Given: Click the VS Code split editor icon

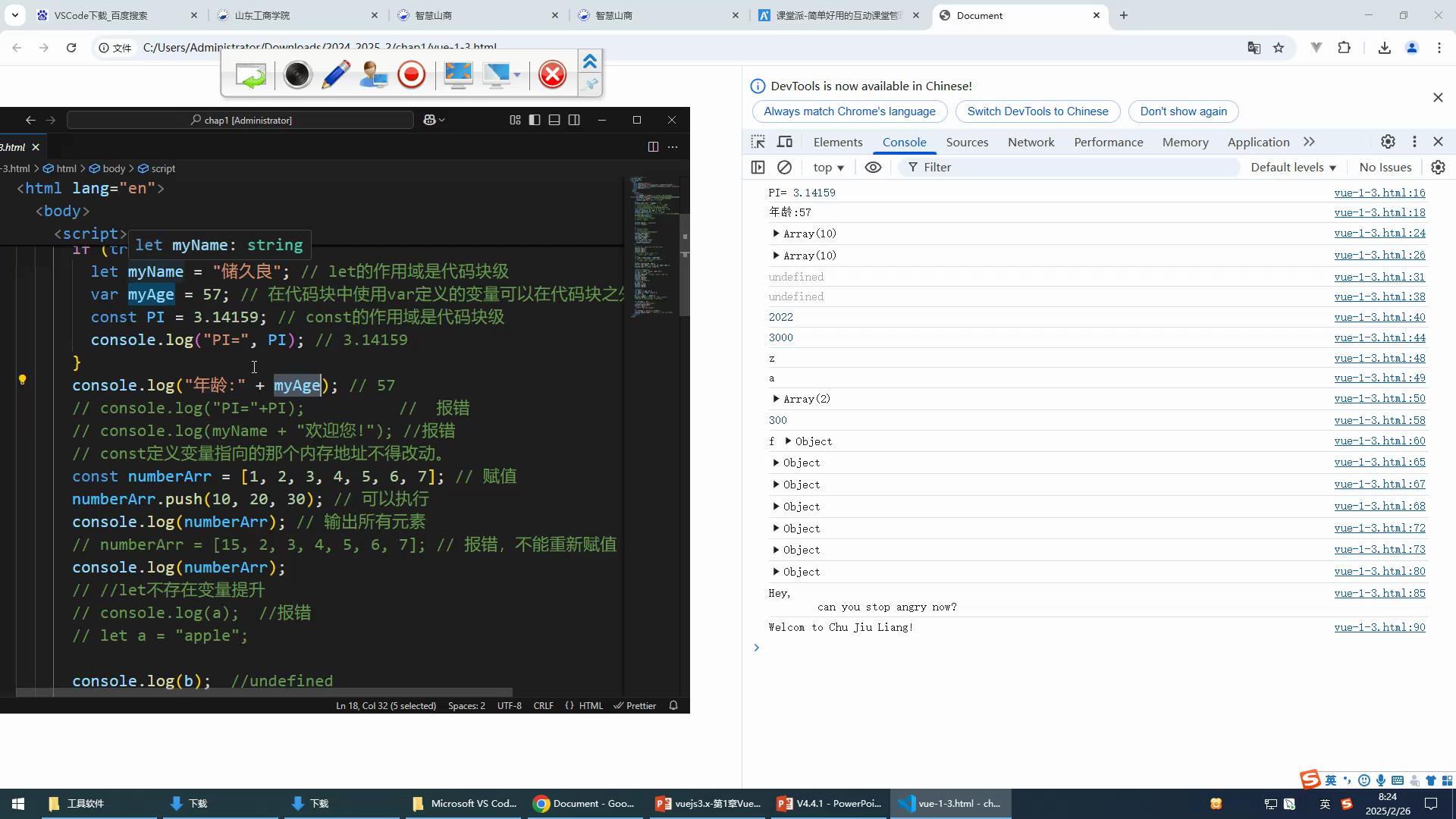Looking at the screenshot, I should tap(653, 146).
